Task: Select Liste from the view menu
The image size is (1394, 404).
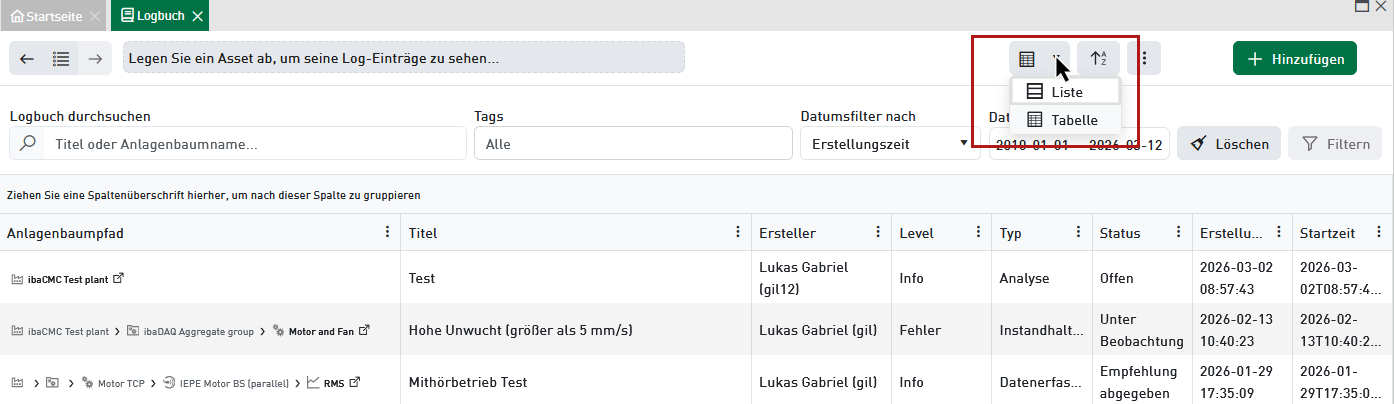Action: [1066, 92]
